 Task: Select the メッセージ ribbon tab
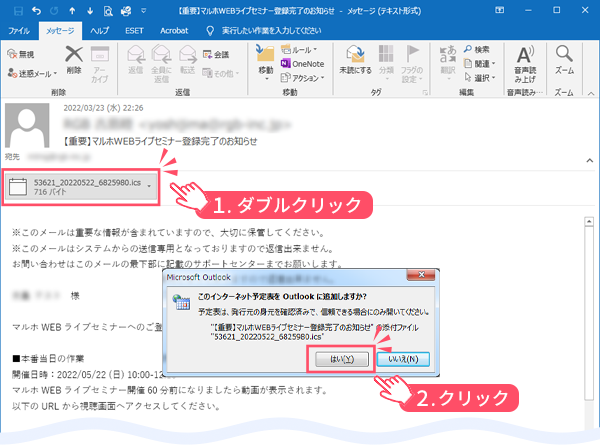[60, 31]
